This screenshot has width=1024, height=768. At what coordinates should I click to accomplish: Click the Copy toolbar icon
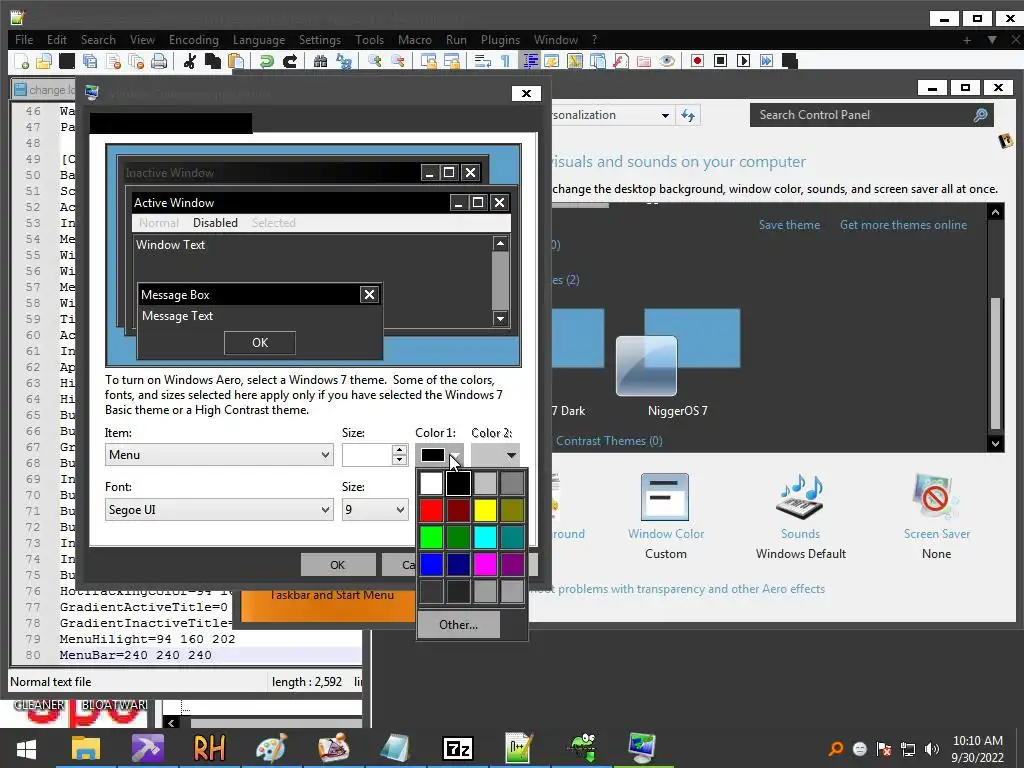[x=213, y=61]
